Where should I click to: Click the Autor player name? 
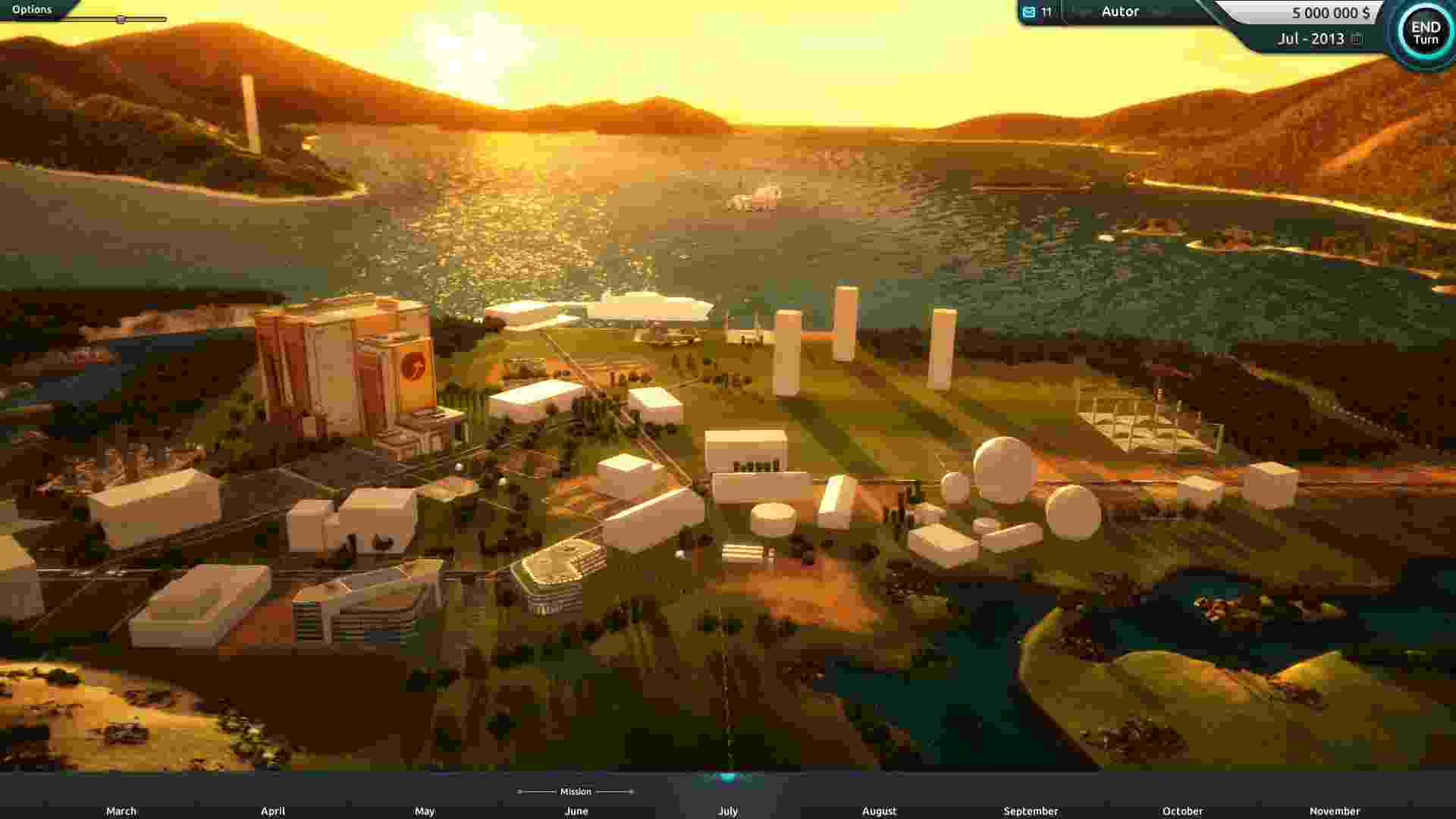coord(1119,12)
